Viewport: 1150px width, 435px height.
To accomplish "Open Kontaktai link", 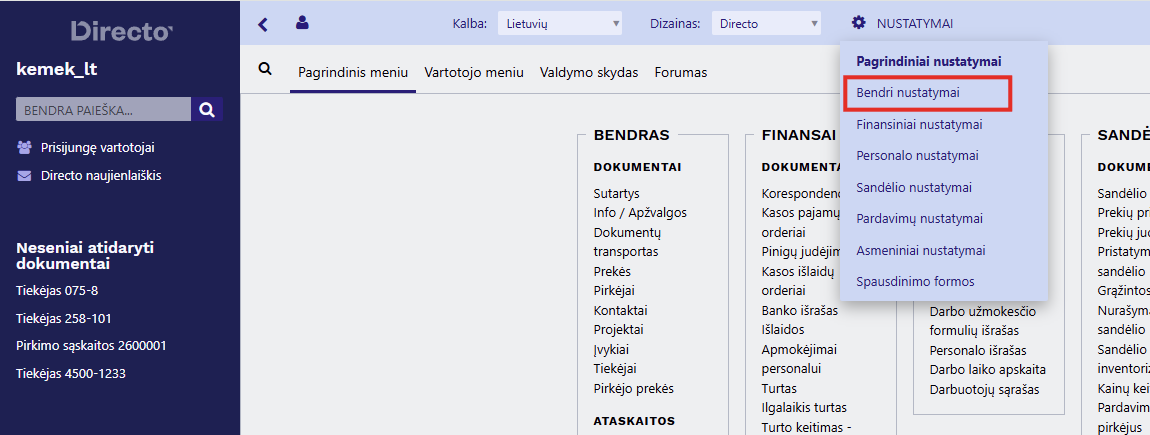I will click(x=620, y=310).
